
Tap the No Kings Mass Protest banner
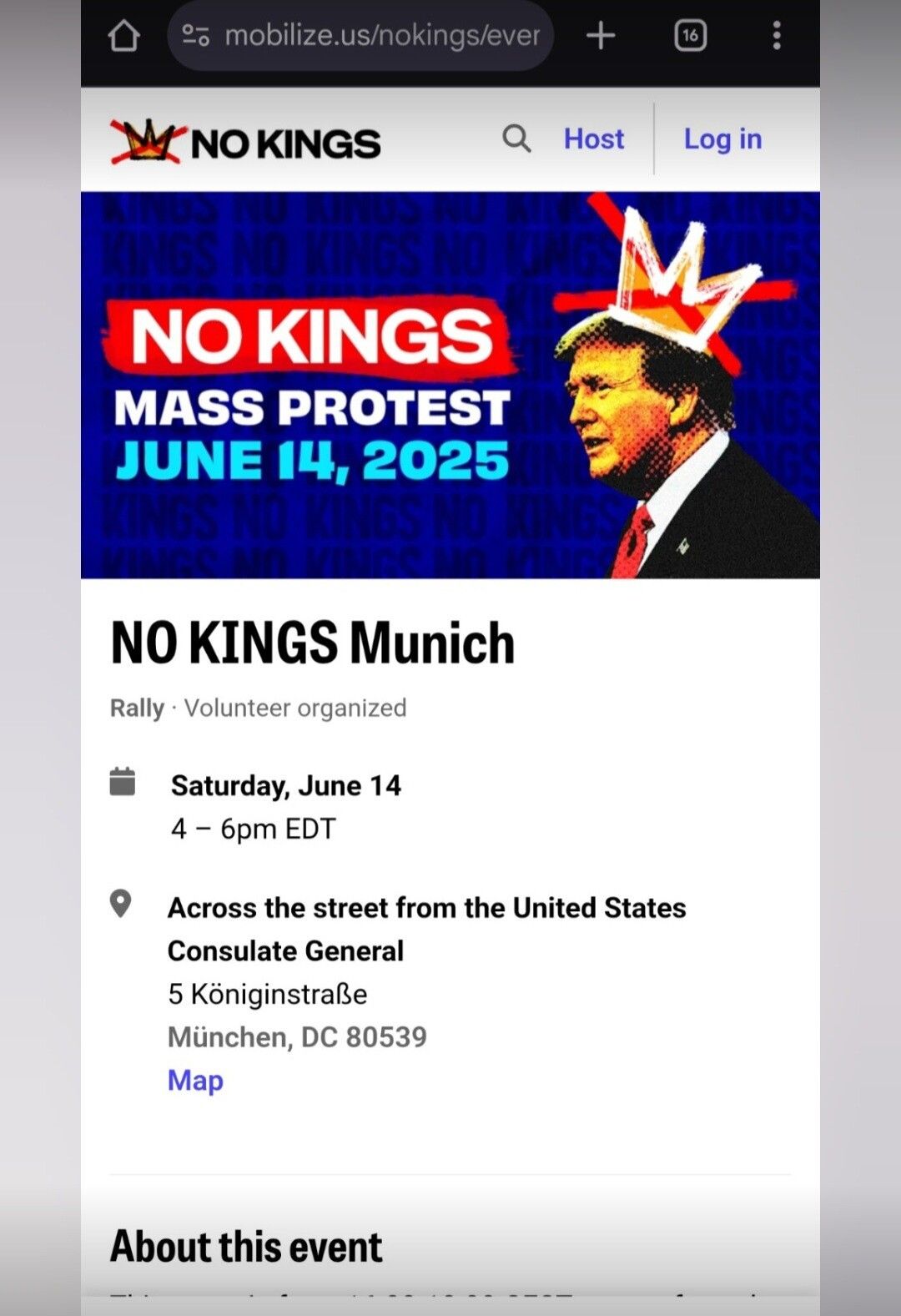click(450, 385)
